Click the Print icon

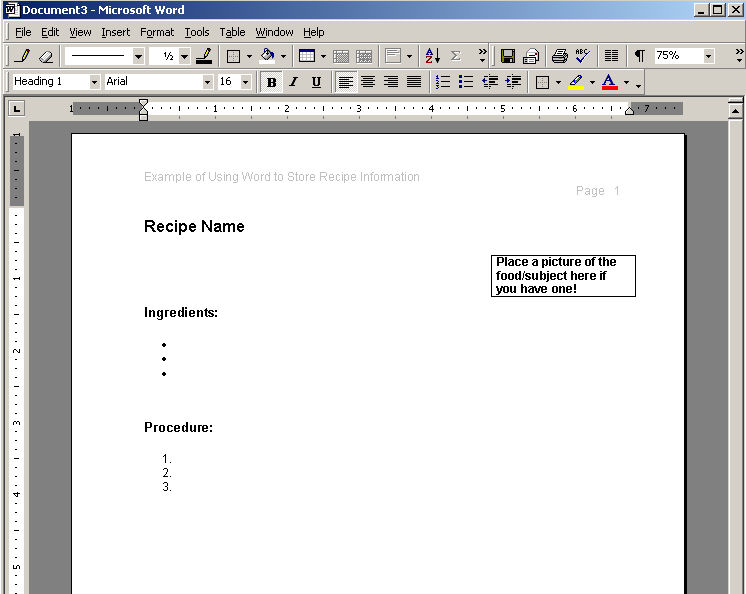tap(560, 56)
